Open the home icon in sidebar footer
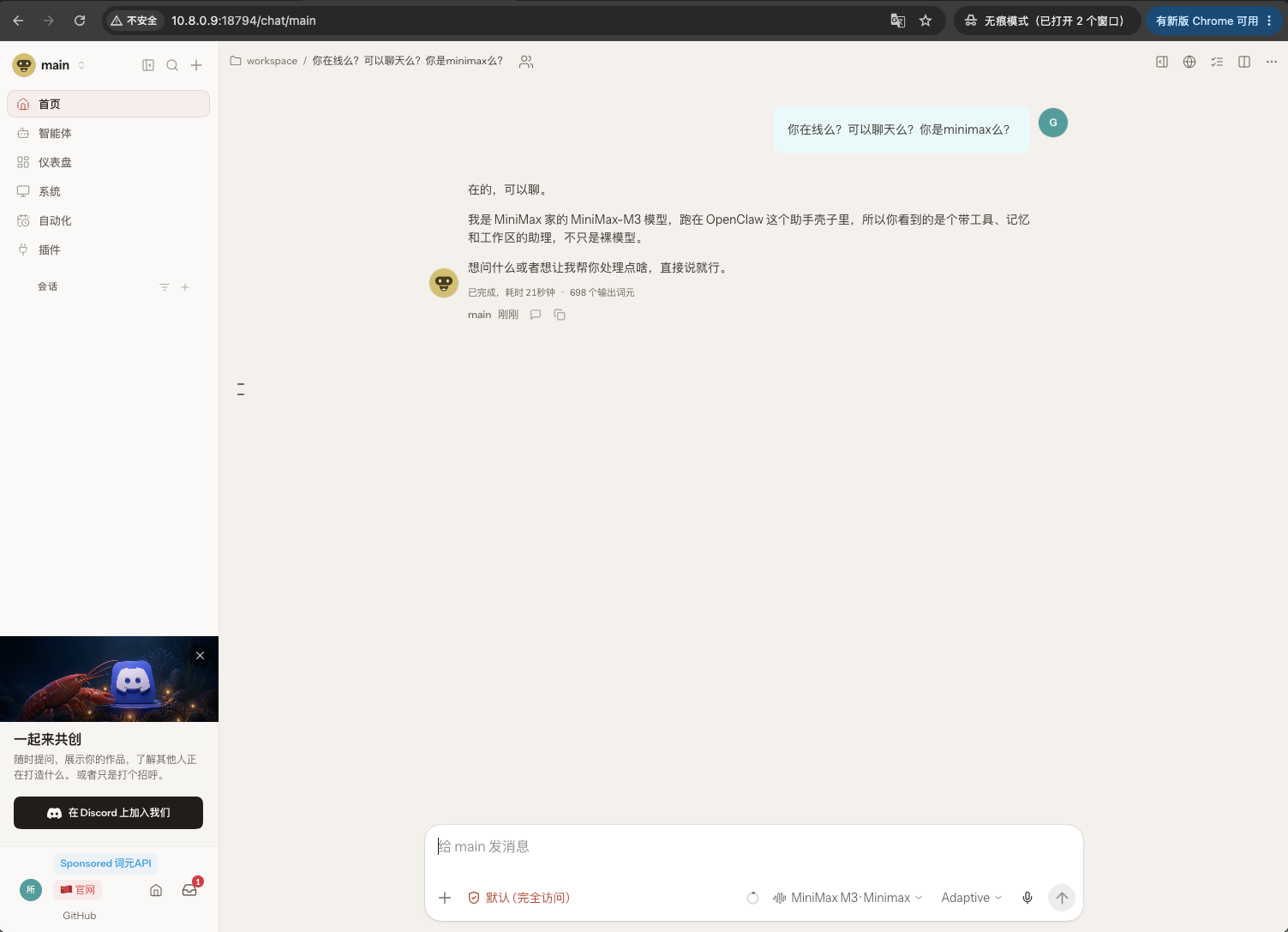1288x932 pixels. pyautogui.click(x=156, y=890)
